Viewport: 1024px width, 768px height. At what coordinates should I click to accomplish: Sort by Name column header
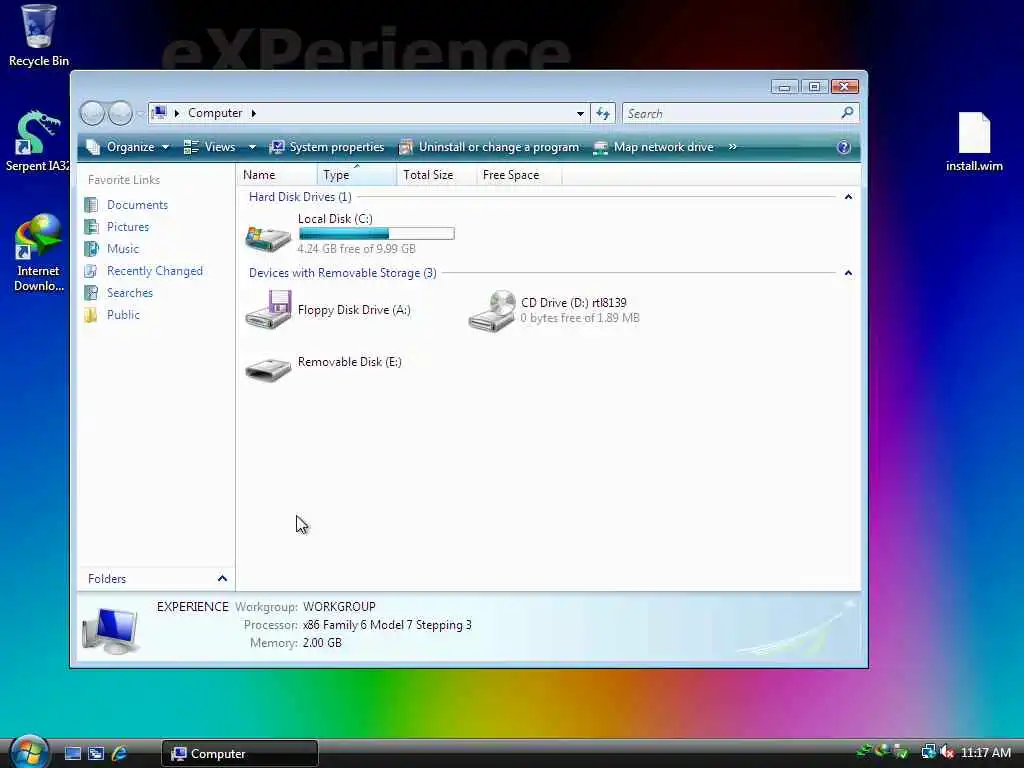[278, 175]
